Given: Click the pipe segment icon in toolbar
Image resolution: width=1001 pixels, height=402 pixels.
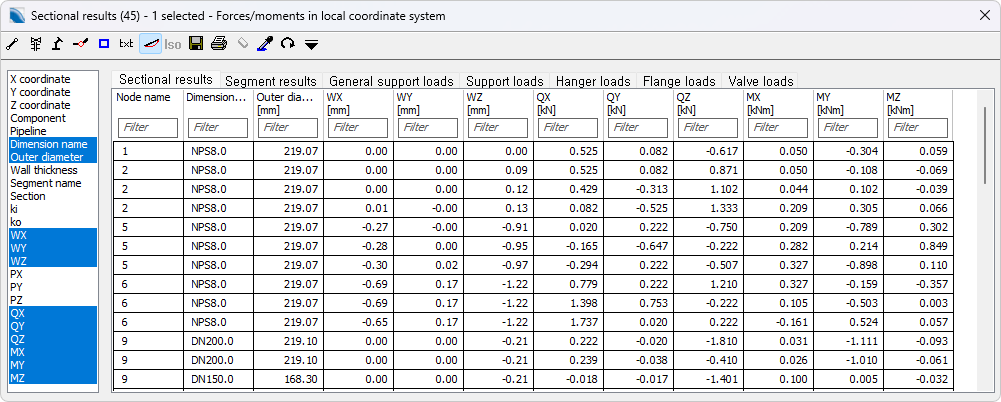Looking at the screenshot, I should coord(11,44).
